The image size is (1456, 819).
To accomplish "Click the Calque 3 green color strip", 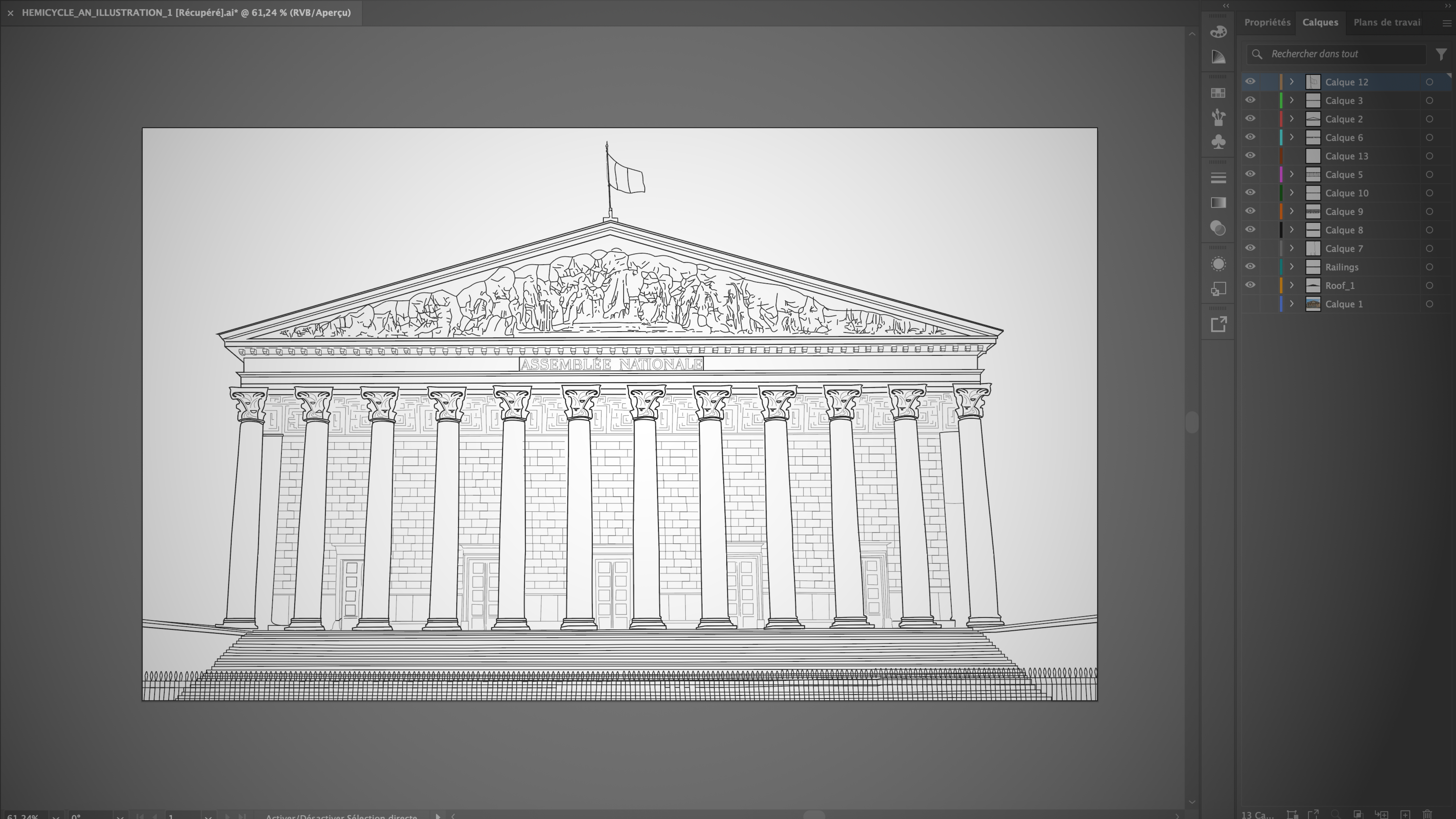I will pos(1280,101).
